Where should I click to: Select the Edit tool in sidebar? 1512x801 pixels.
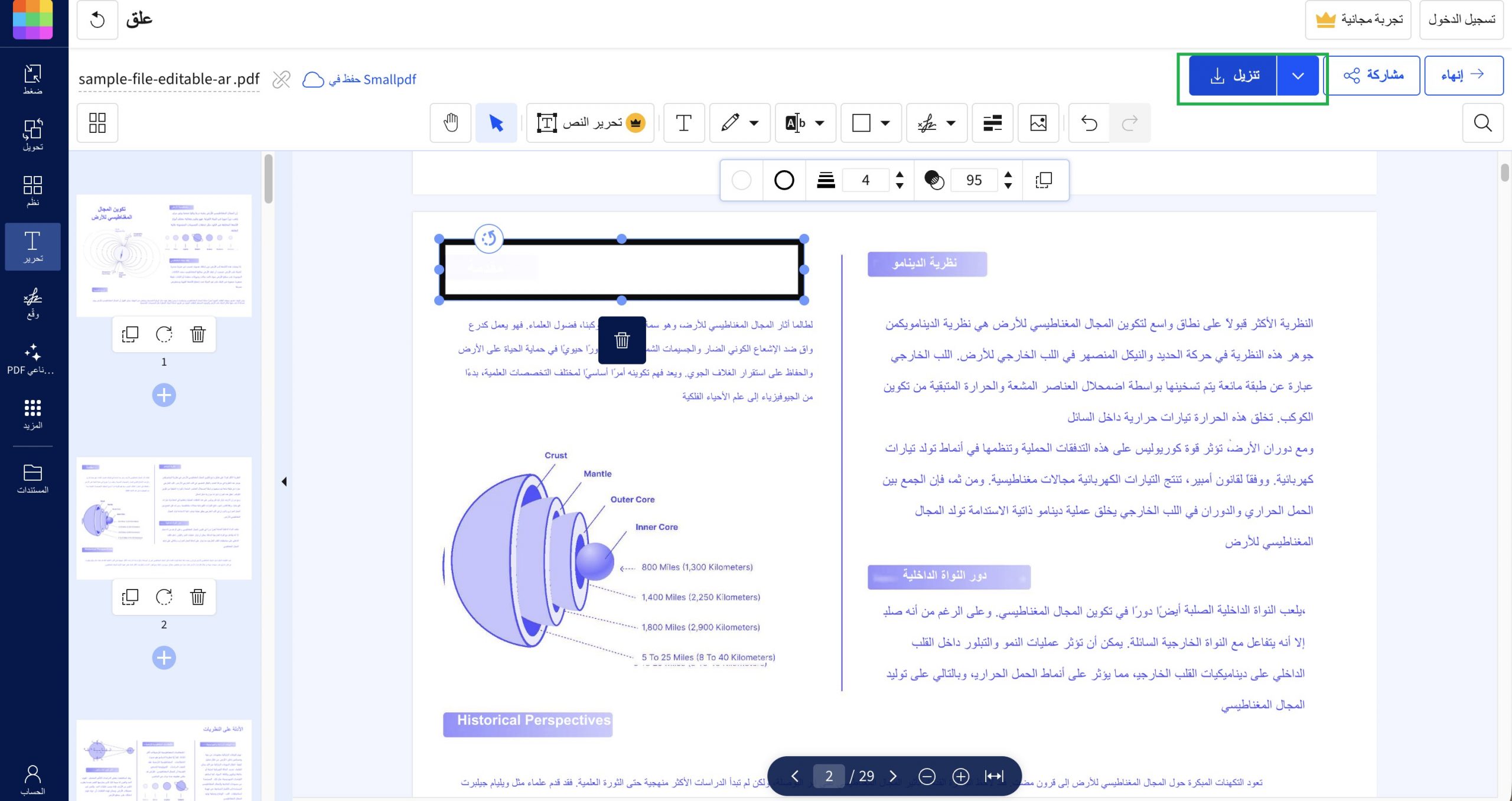coord(32,246)
